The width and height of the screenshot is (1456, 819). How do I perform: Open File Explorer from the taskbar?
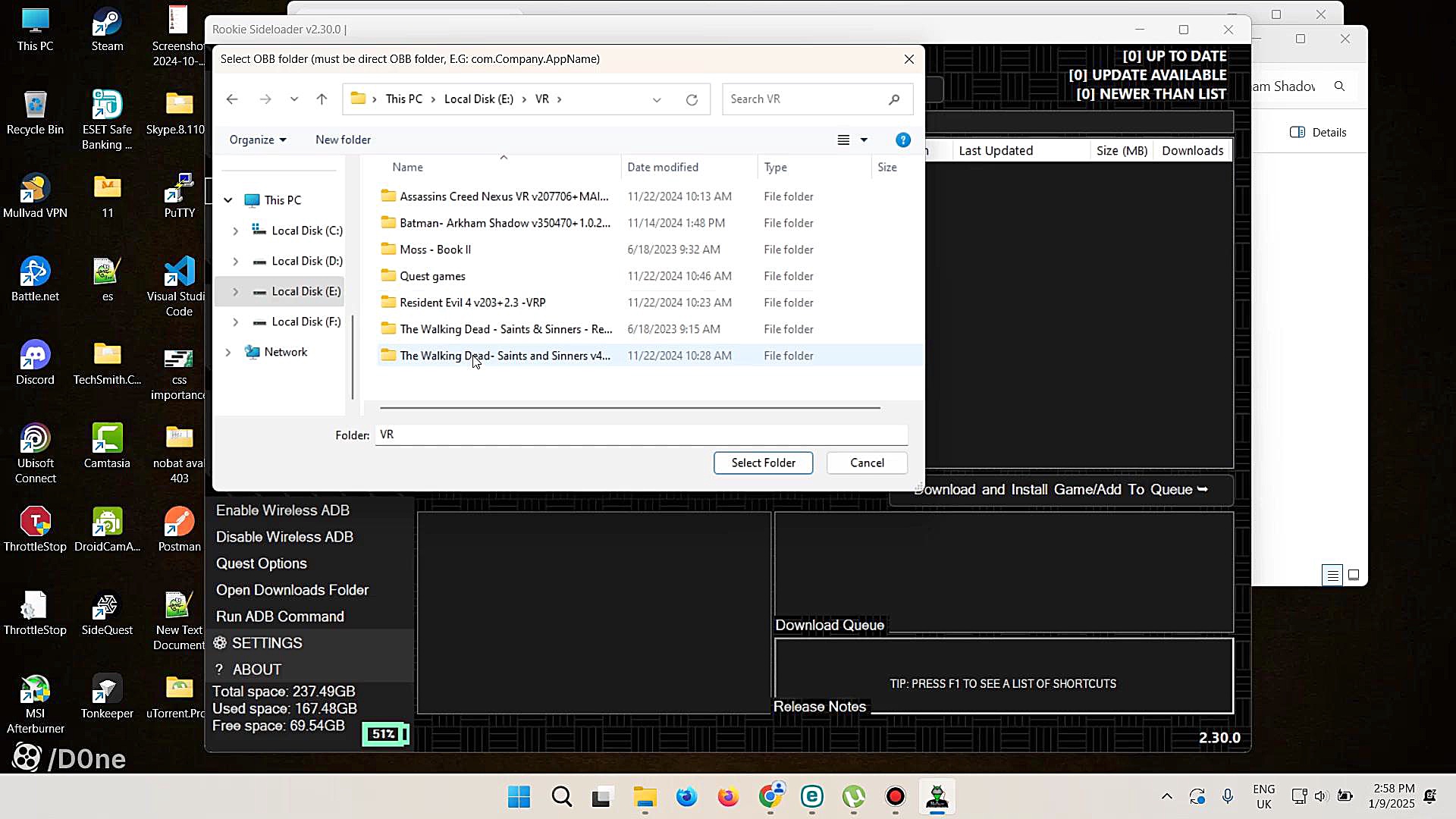tap(645, 797)
